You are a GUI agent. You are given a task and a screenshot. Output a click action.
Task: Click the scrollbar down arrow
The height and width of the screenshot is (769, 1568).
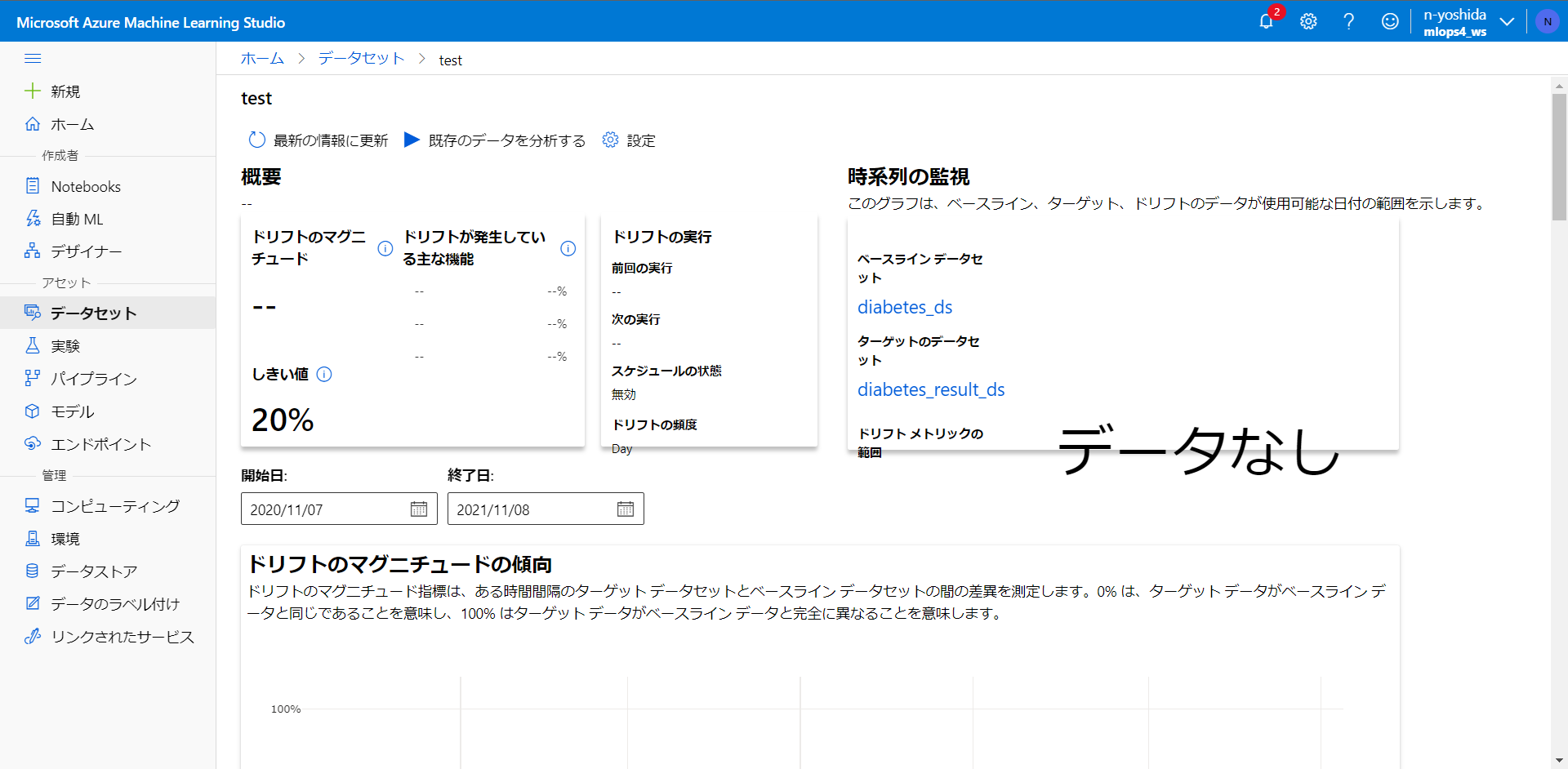pyautogui.click(x=1559, y=761)
